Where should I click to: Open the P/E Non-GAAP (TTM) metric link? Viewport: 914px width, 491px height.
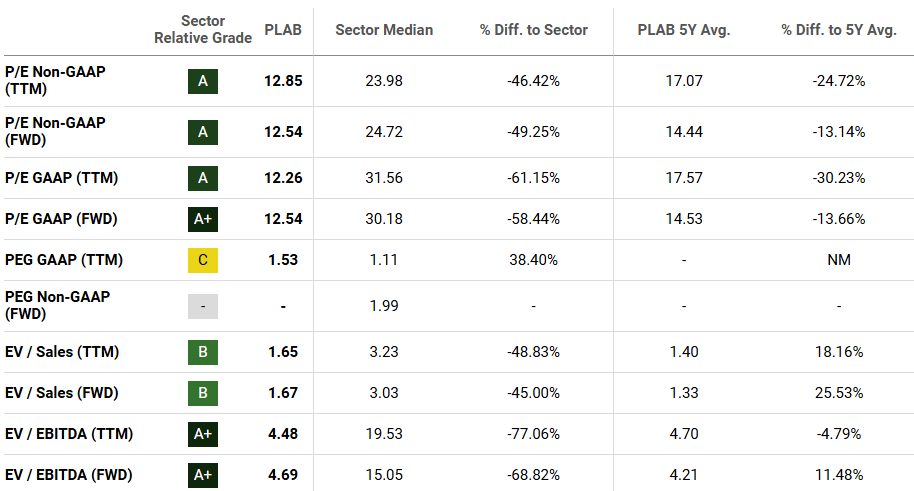click(55, 81)
